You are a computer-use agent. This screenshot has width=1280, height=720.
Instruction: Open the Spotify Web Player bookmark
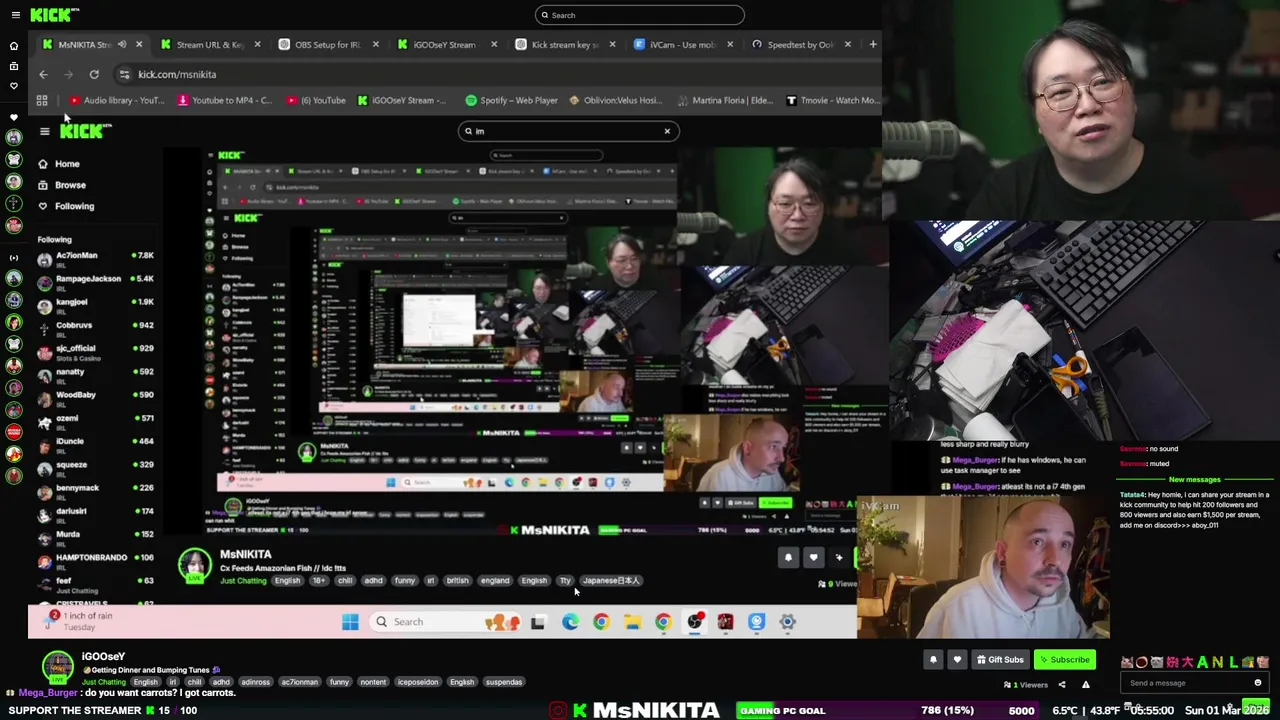pos(511,100)
